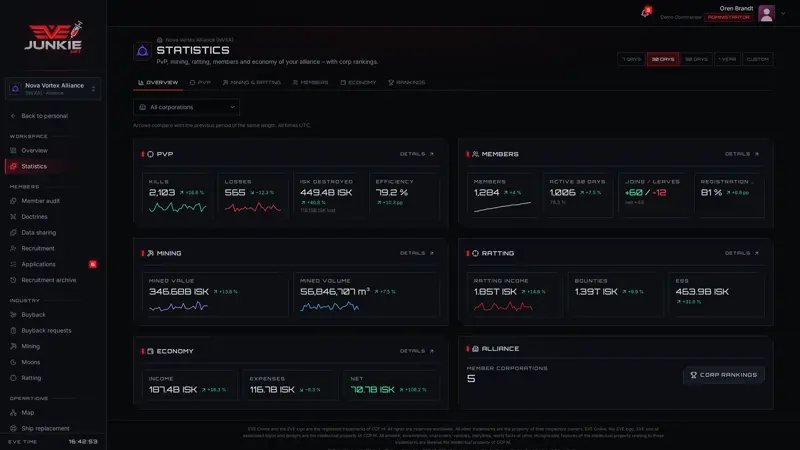Switch to the Rankings tab
This screenshot has height=450, width=800.
pyautogui.click(x=407, y=83)
